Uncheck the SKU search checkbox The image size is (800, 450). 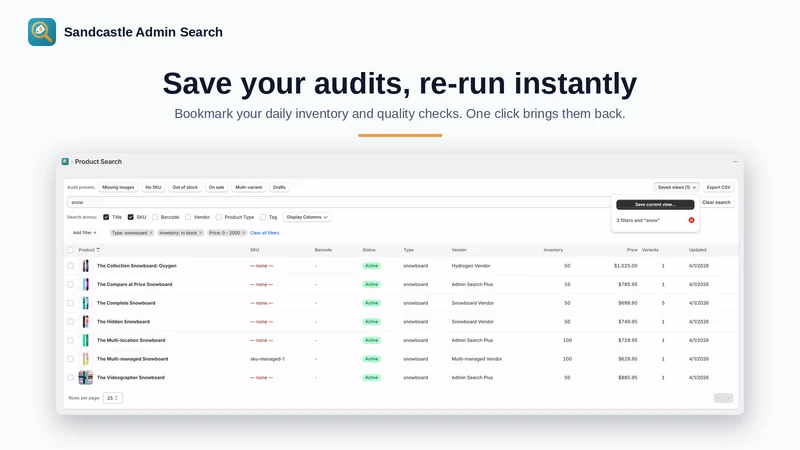click(x=131, y=217)
